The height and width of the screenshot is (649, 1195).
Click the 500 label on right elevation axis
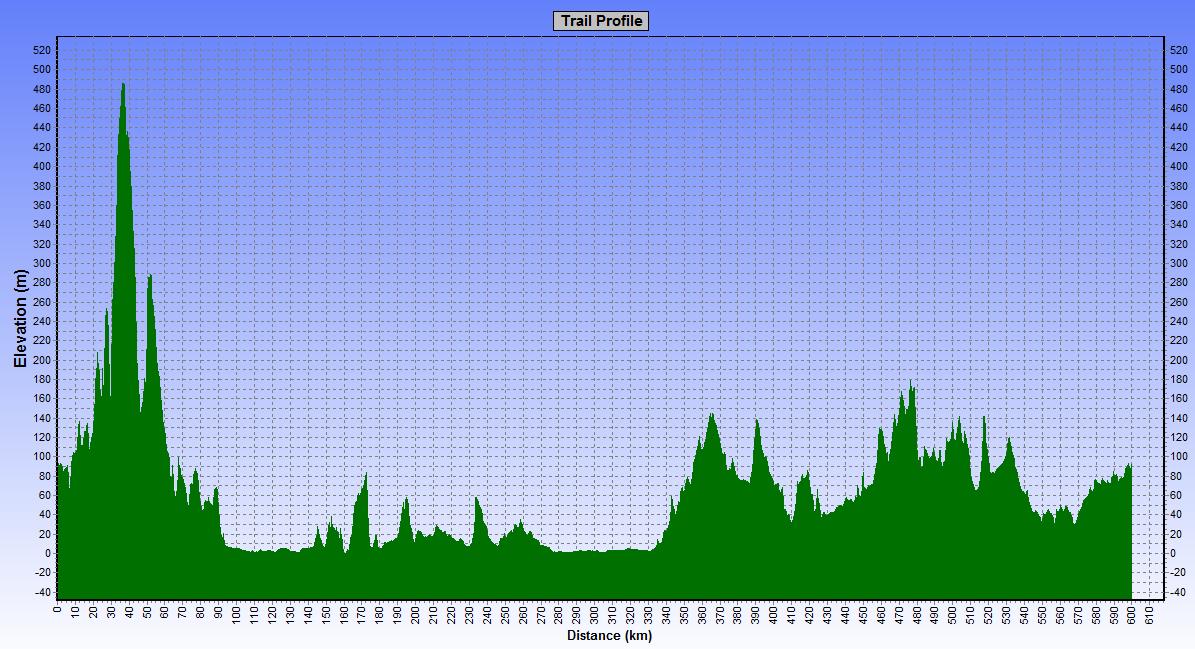coord(1179,69)
